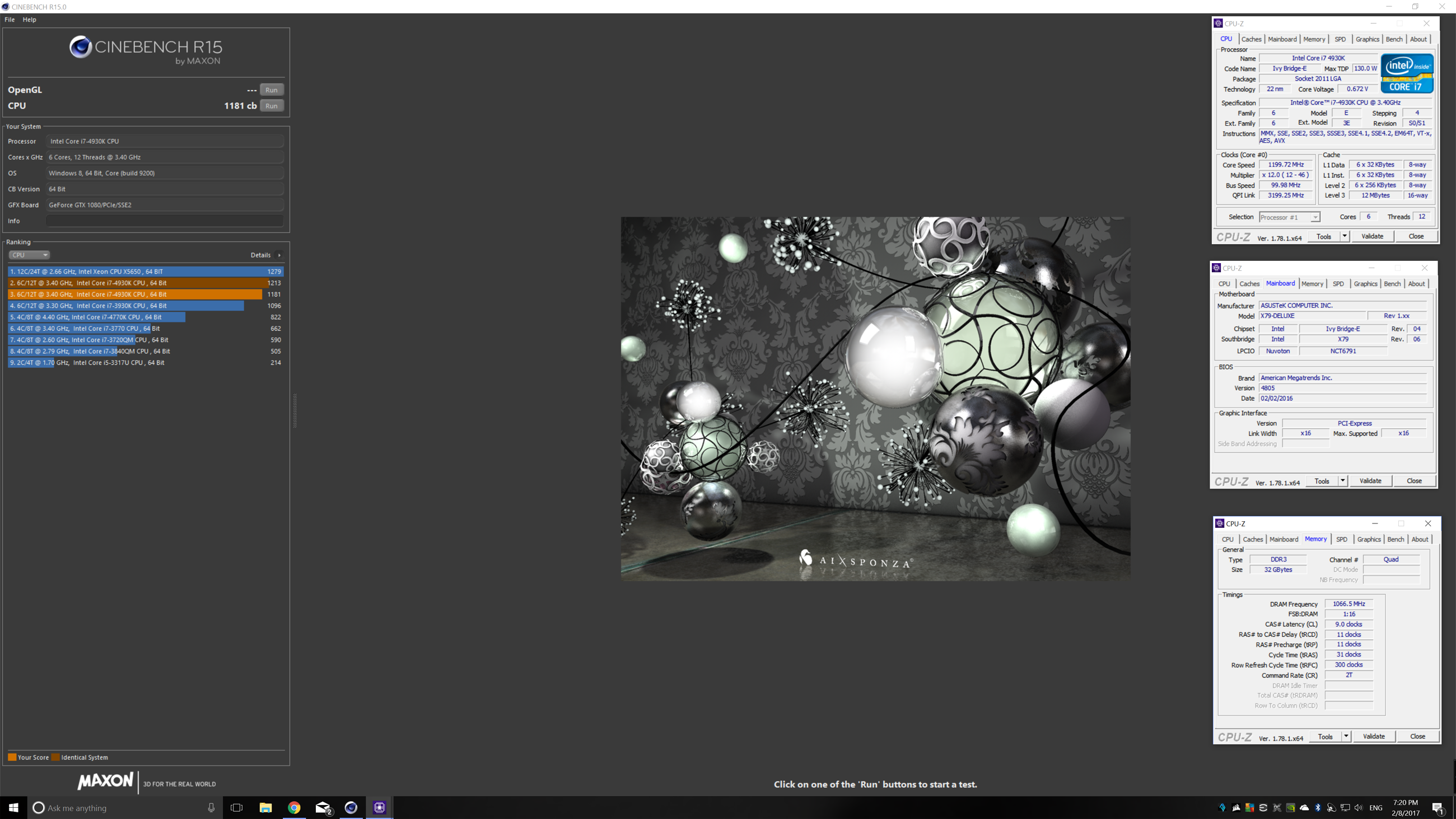Click the network connection tray icon
1456x819 pixels.
(x=1345, y=808)
